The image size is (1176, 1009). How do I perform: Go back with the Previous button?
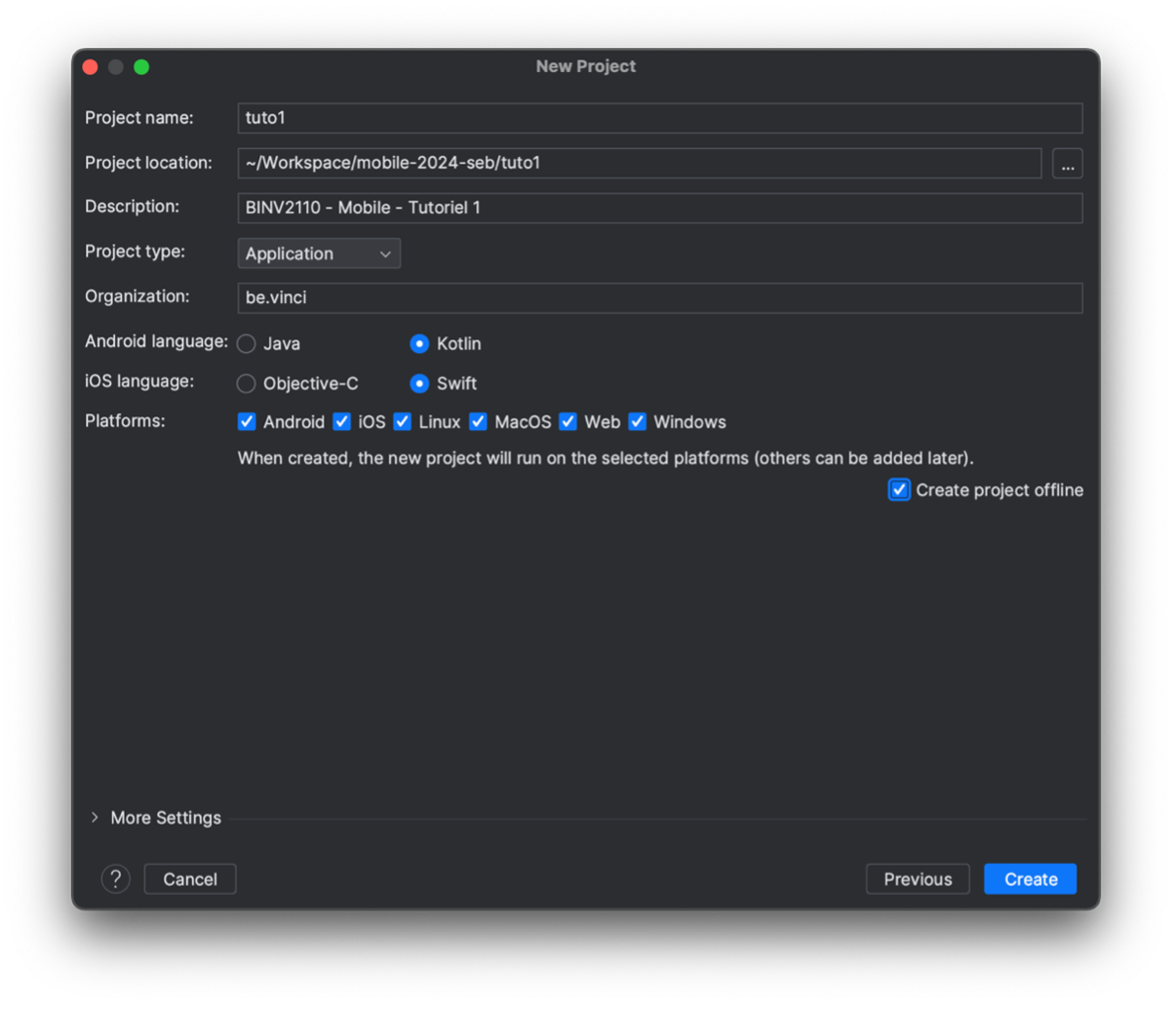[917, 878]
